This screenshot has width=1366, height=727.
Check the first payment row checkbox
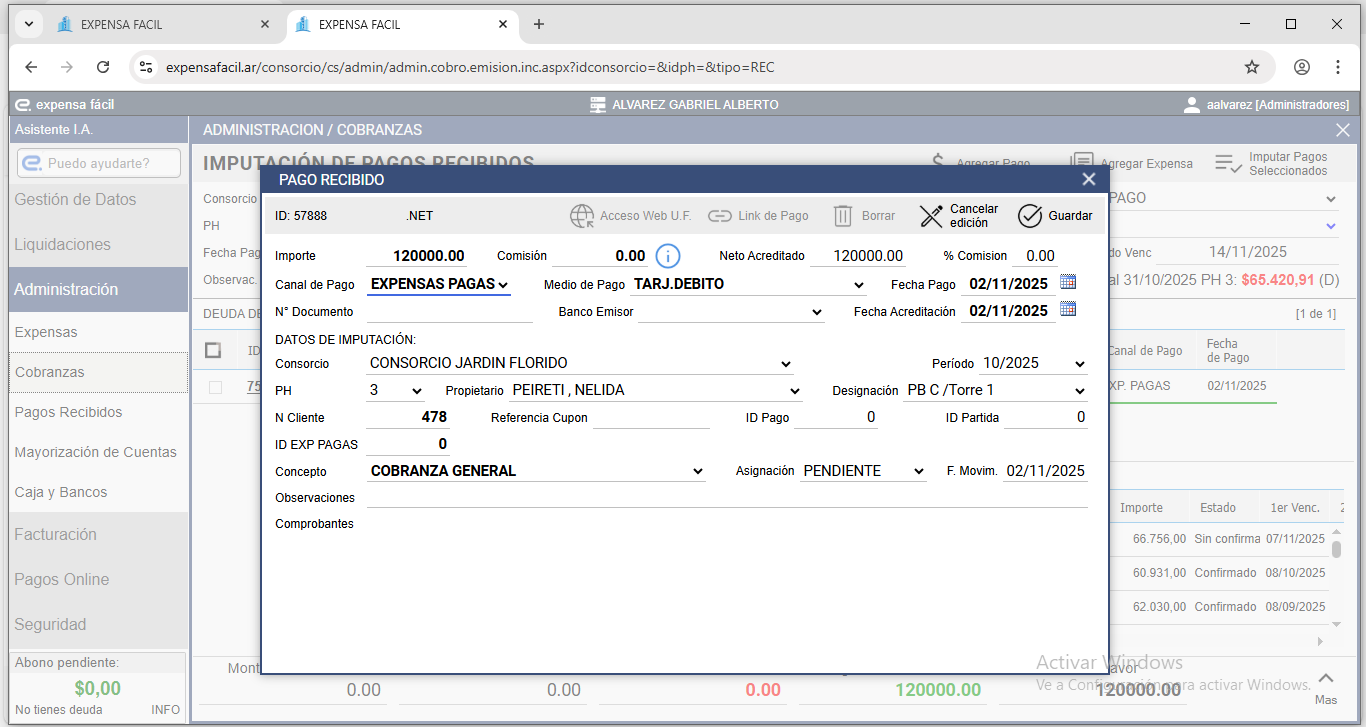(216, 387)
